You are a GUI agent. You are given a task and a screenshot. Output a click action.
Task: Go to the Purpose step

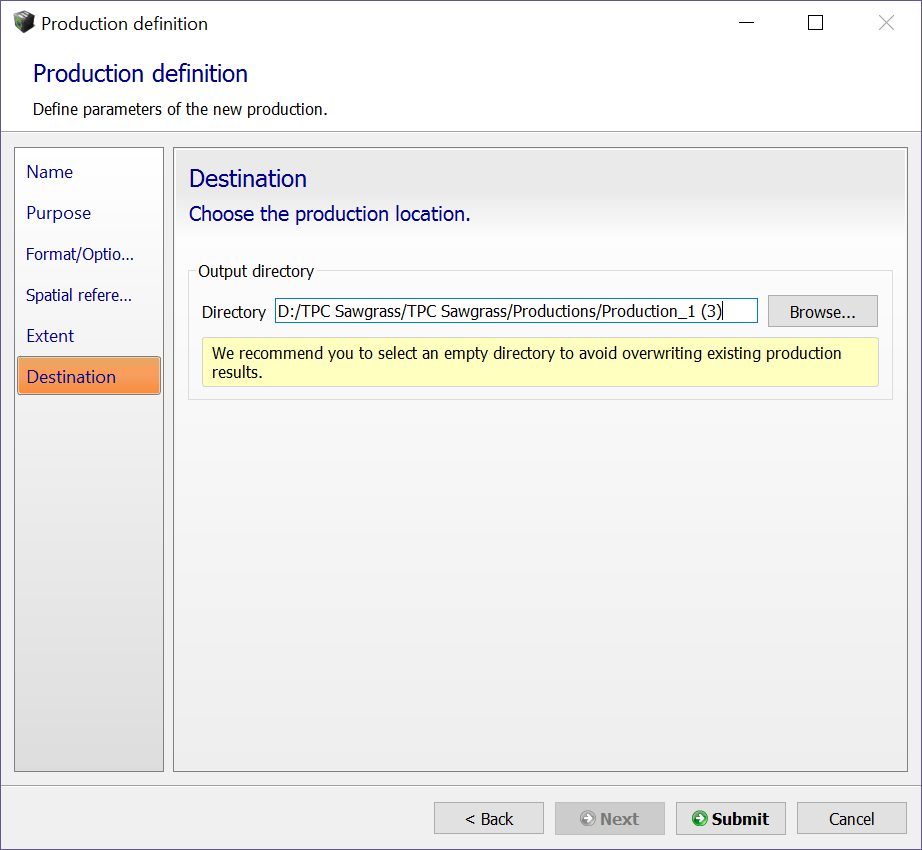pos(59,213)
